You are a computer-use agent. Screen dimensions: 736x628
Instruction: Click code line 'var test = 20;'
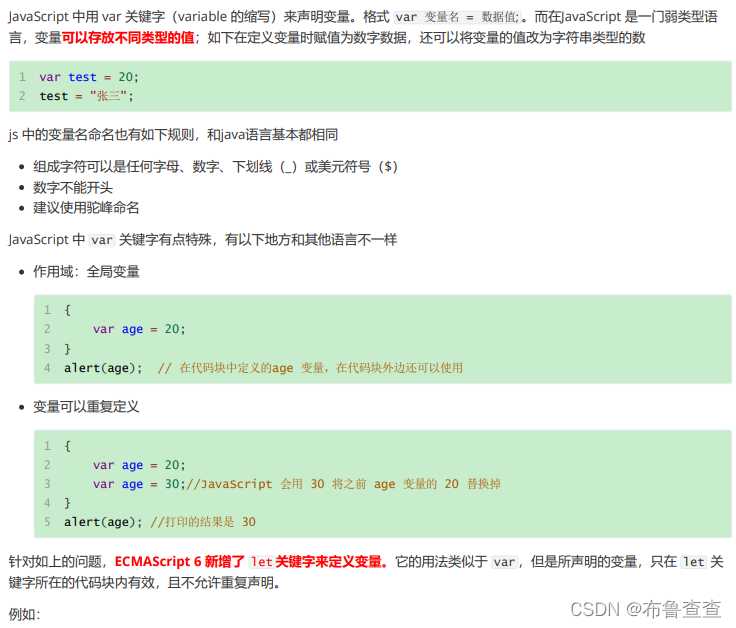(89, 77)
